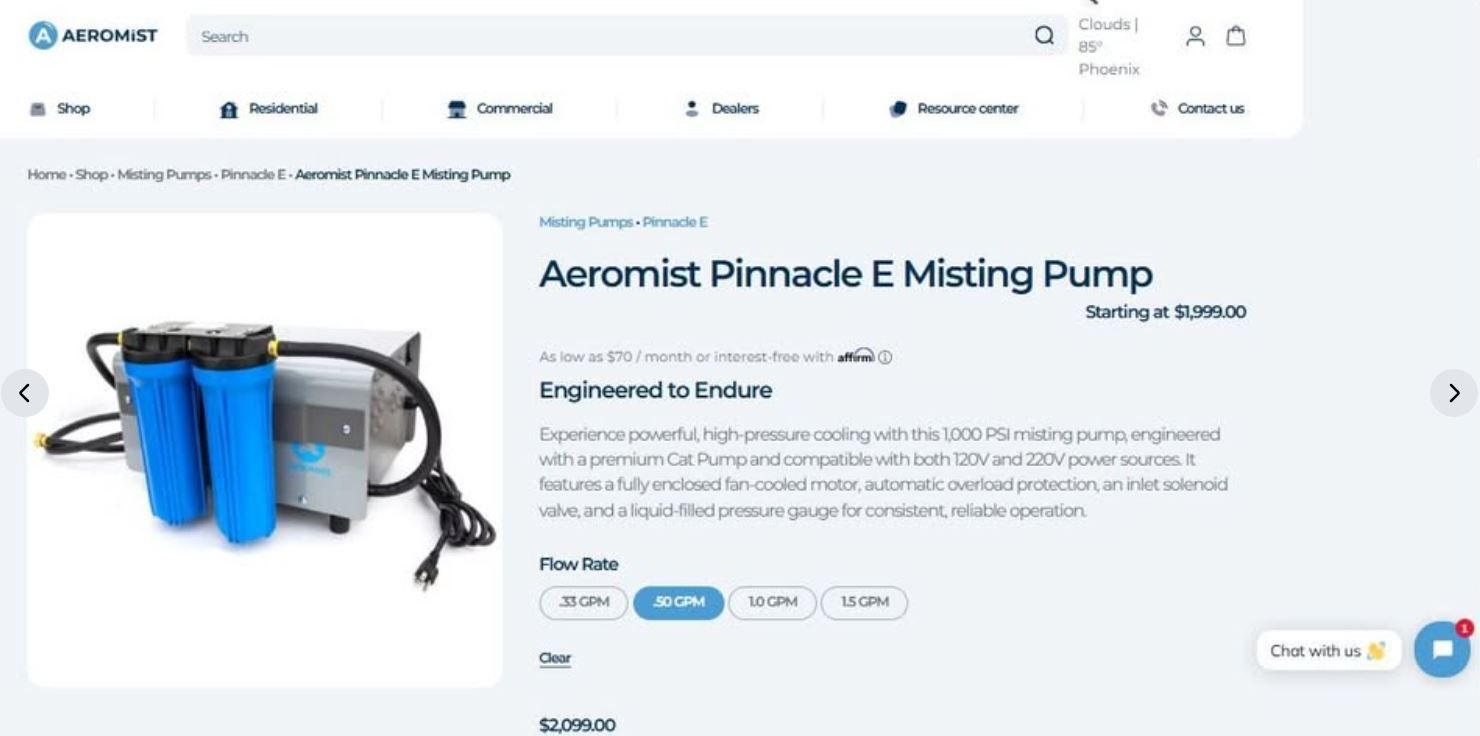Select the .50 GPM flow rate

678,603
